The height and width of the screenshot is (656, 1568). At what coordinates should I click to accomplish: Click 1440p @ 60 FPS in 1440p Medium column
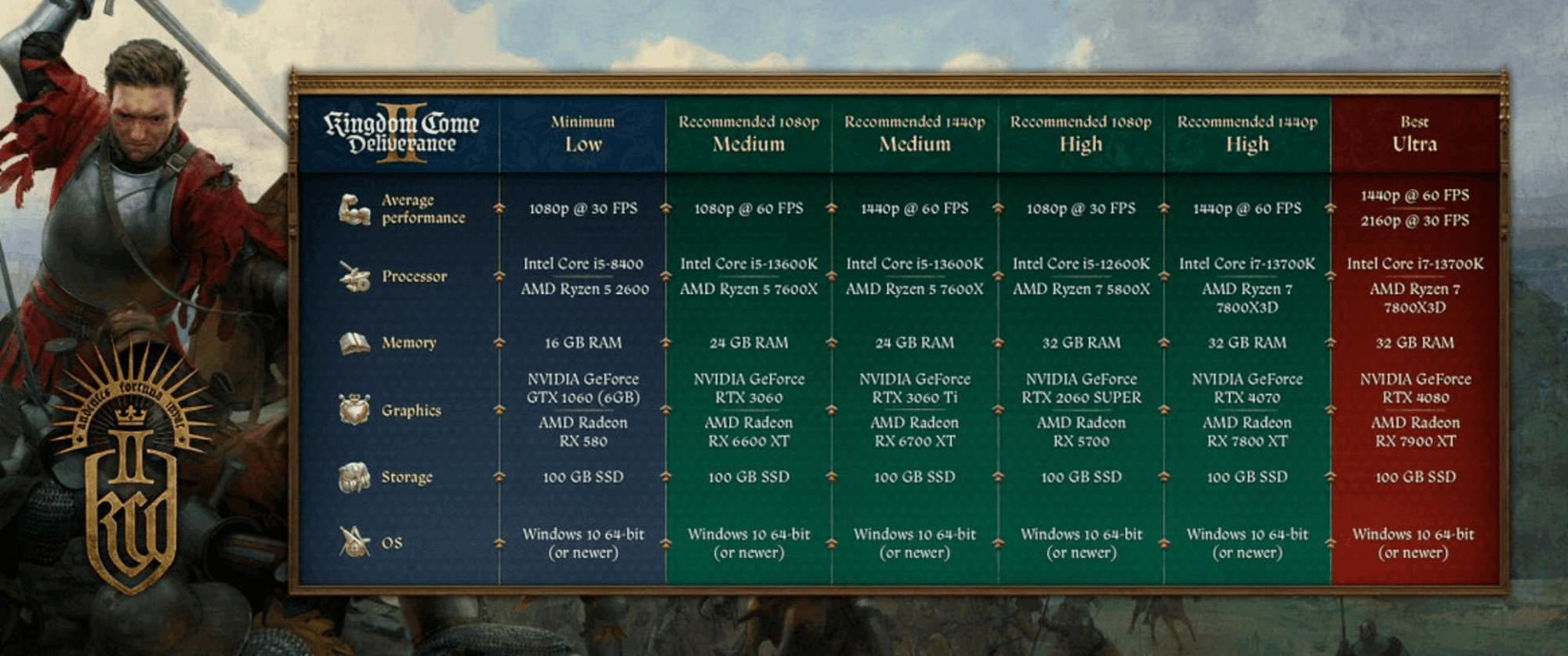point(915,208)
